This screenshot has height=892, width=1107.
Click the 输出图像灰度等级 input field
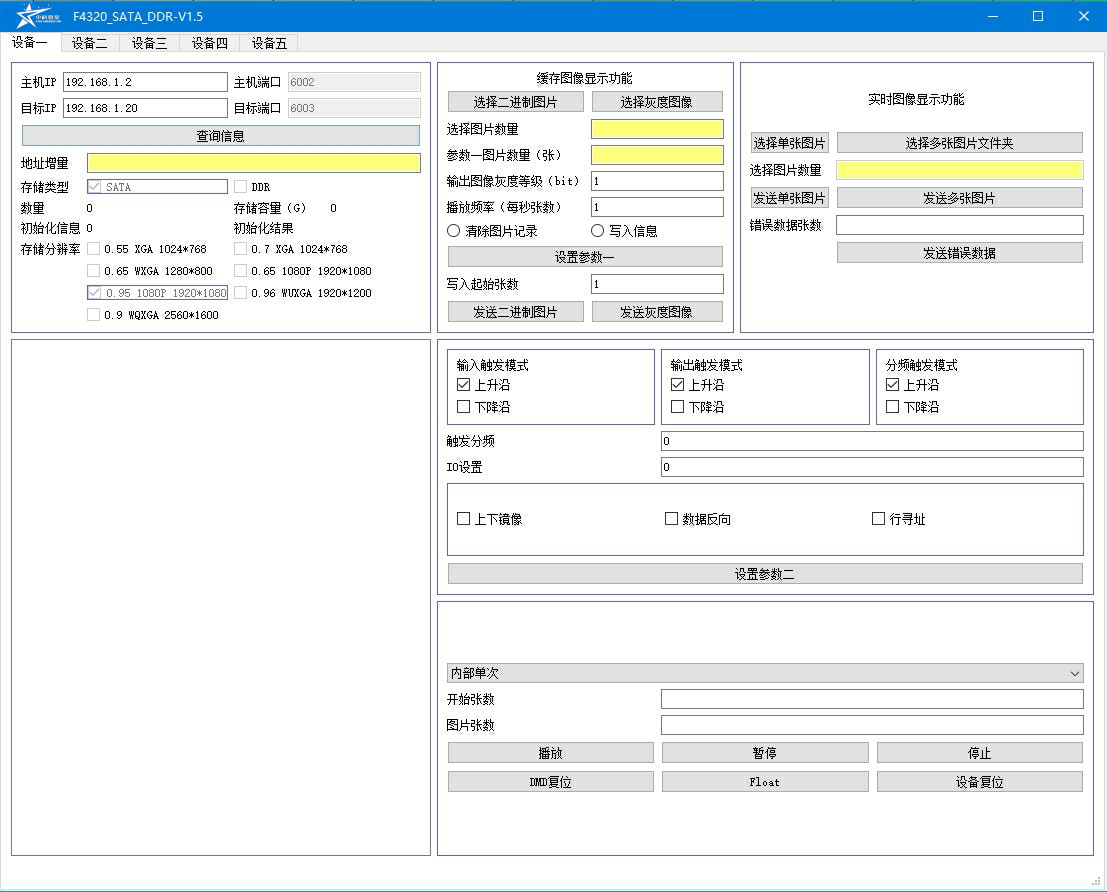click(x=657, y=181)
